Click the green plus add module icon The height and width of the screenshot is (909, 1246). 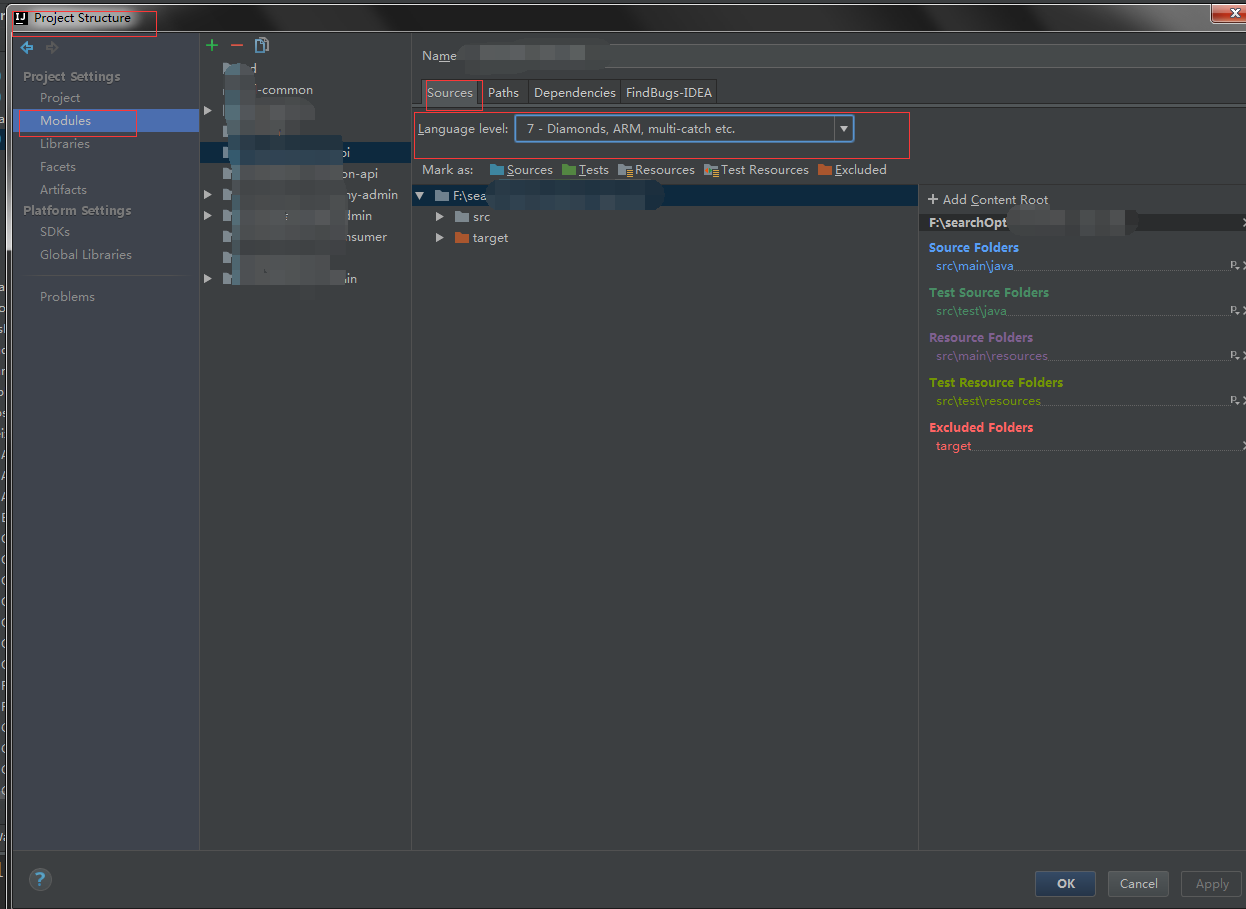click(212, 45)
